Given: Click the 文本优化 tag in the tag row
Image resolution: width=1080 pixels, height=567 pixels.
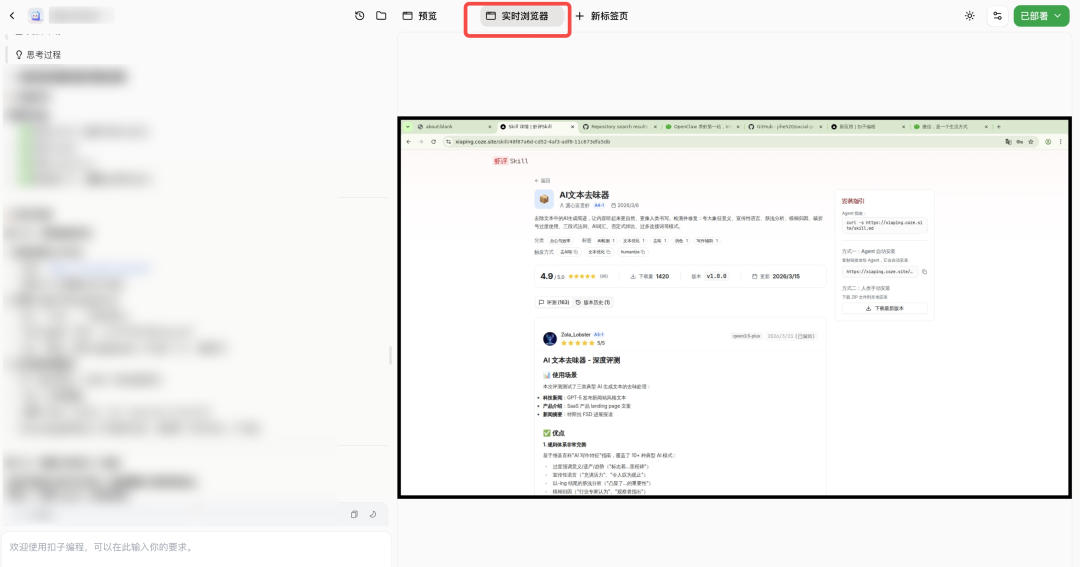Looking at the screenshot, I should click(634, 241).
